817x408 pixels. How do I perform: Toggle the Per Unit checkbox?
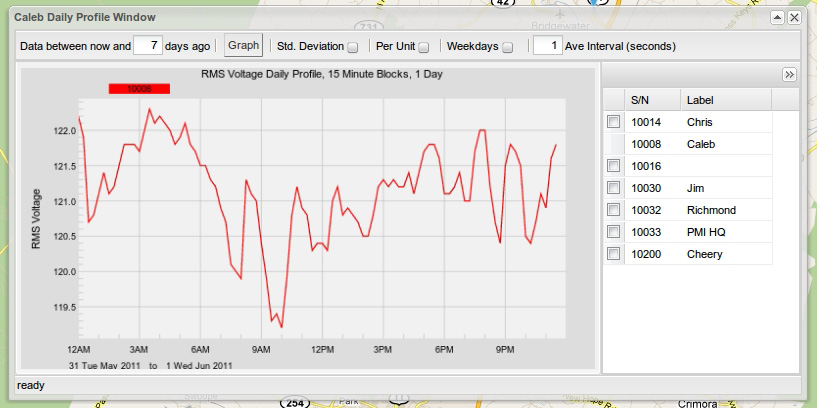(424, 47)
